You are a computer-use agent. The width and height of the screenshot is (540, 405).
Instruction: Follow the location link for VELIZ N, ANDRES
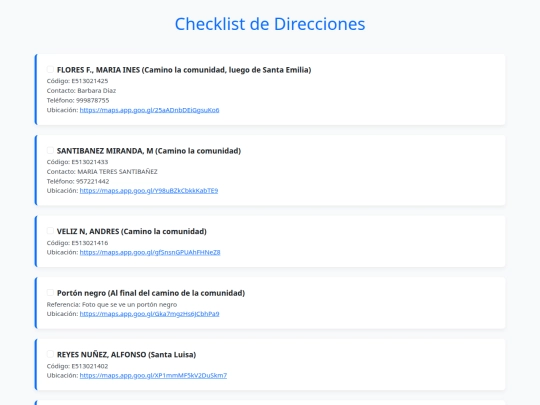[x=150, y=252]
